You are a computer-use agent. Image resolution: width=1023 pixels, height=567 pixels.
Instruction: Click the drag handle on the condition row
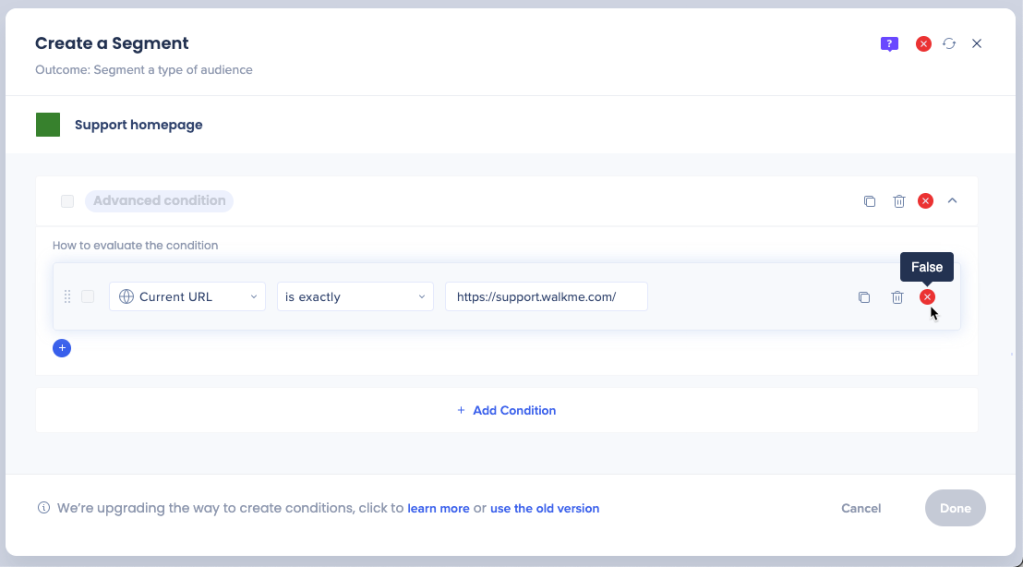[x=68, y=297]
